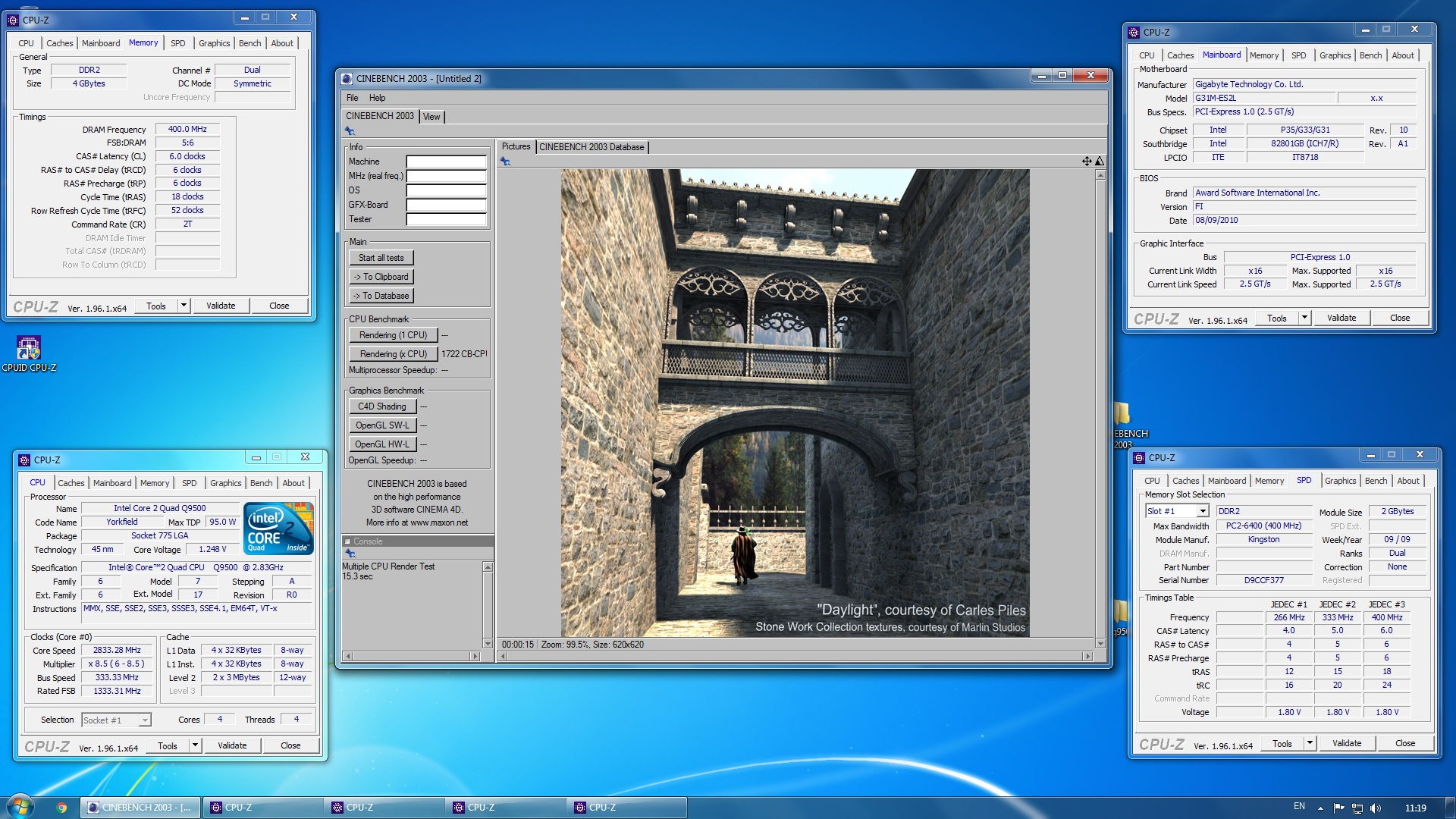Show hidden tray icons arrow
Screen dimensions: 1456x819
[x=1320, y=808]
